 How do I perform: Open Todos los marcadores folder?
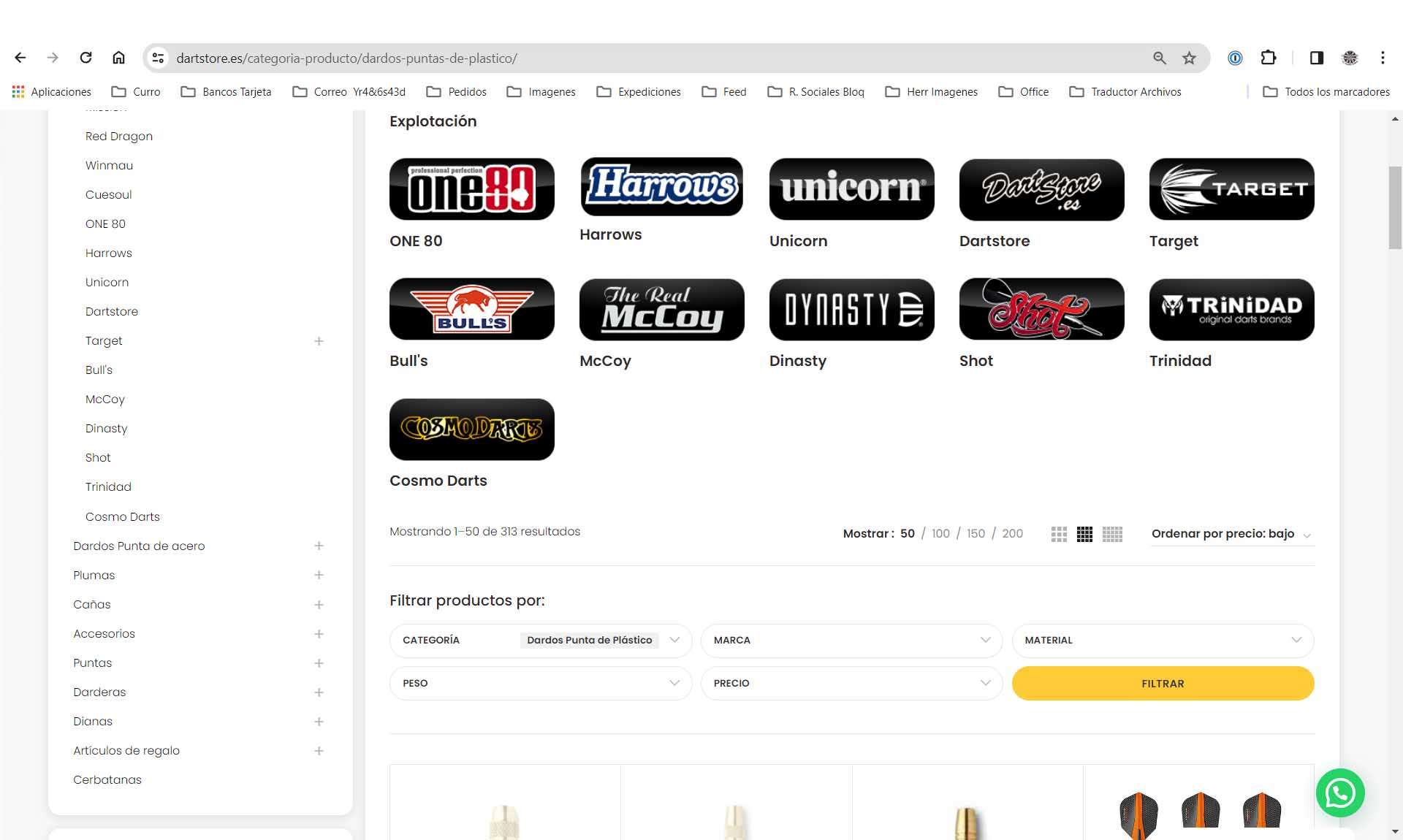tap(1326, 91)
